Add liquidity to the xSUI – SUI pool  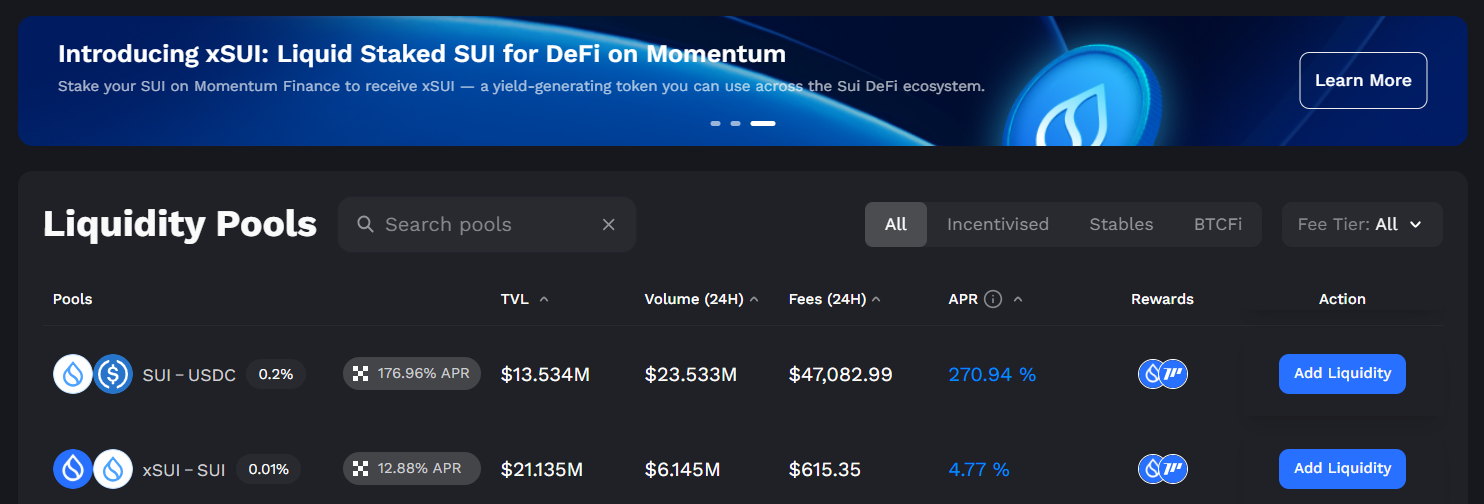pyautogui.click(x=1342, y=469)
